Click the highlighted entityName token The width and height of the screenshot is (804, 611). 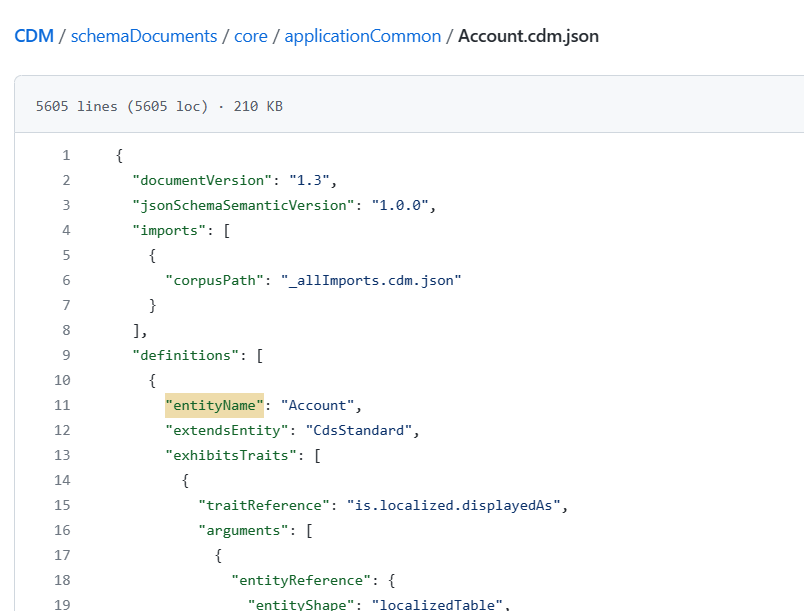214,405
